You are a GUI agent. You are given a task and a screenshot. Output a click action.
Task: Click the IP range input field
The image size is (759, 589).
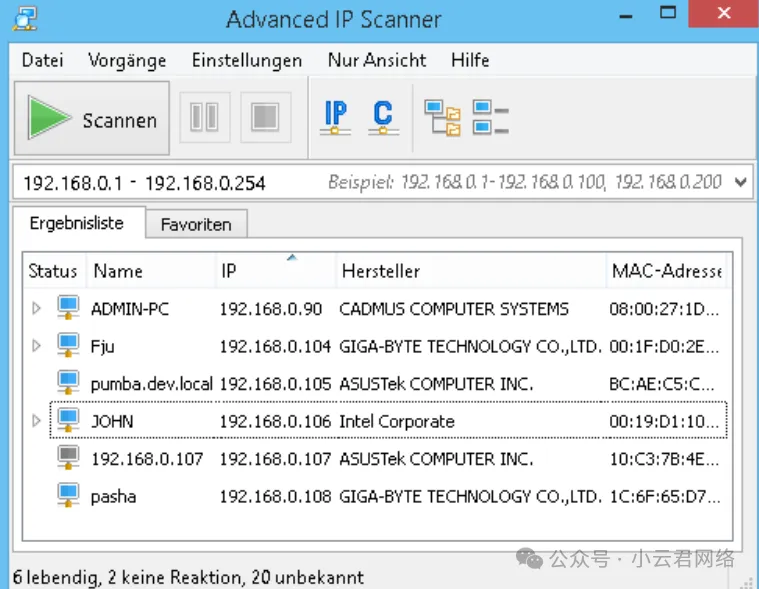(160, 183)
